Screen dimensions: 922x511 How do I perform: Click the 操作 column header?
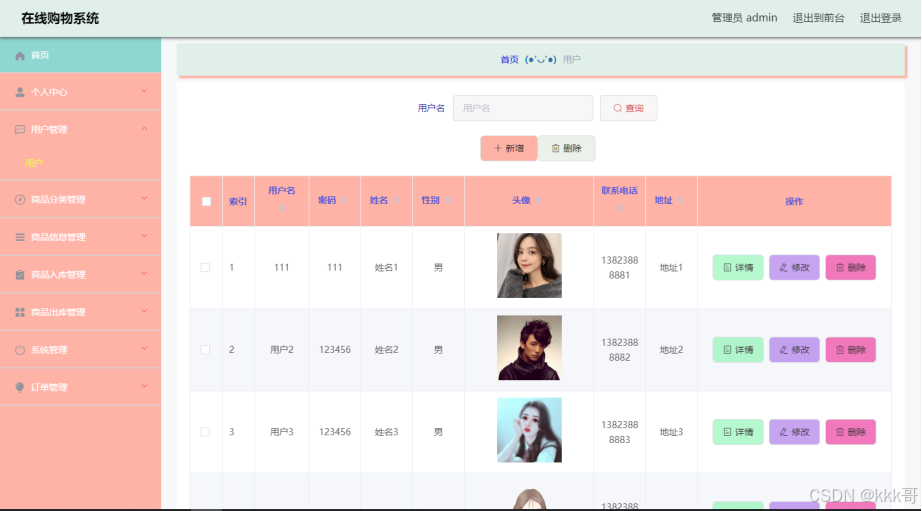pos(794,201)
